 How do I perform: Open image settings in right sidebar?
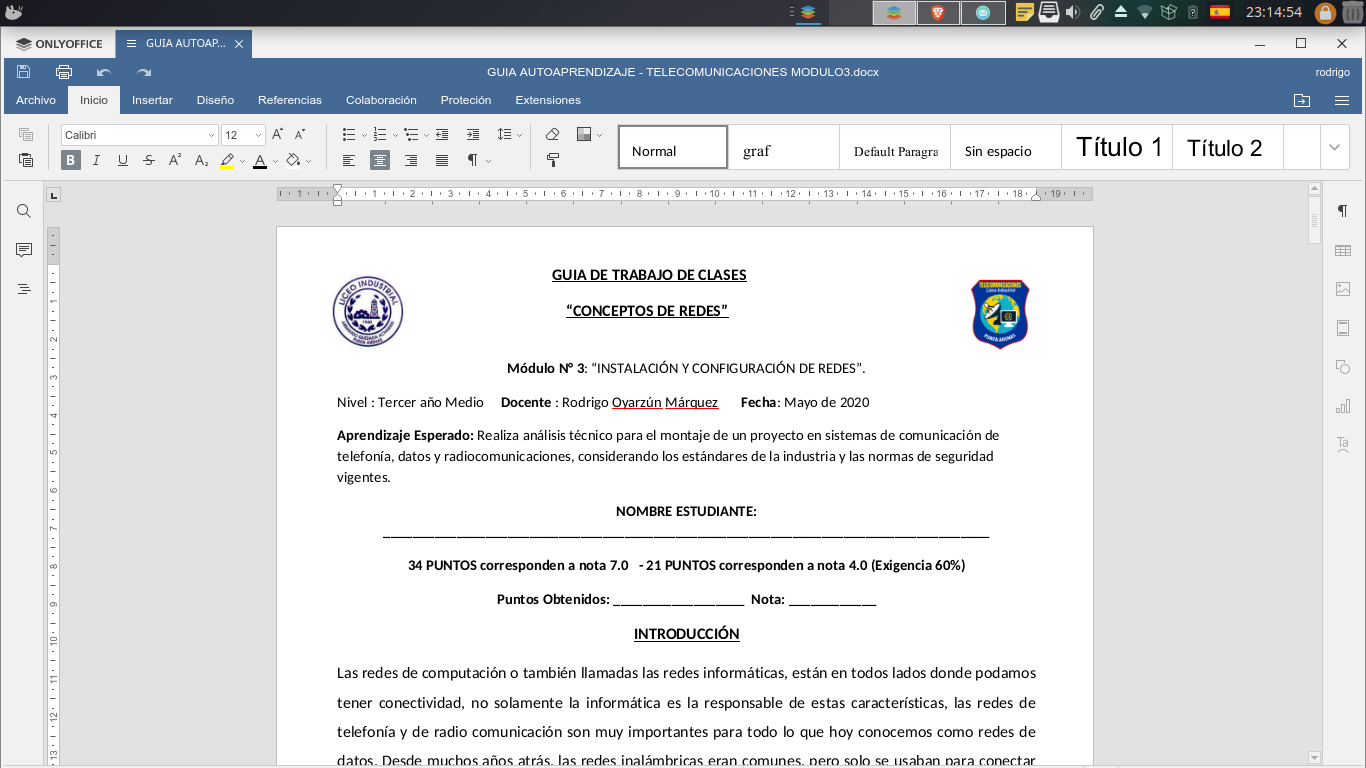pyautogui.click(x=1343, y=289)
